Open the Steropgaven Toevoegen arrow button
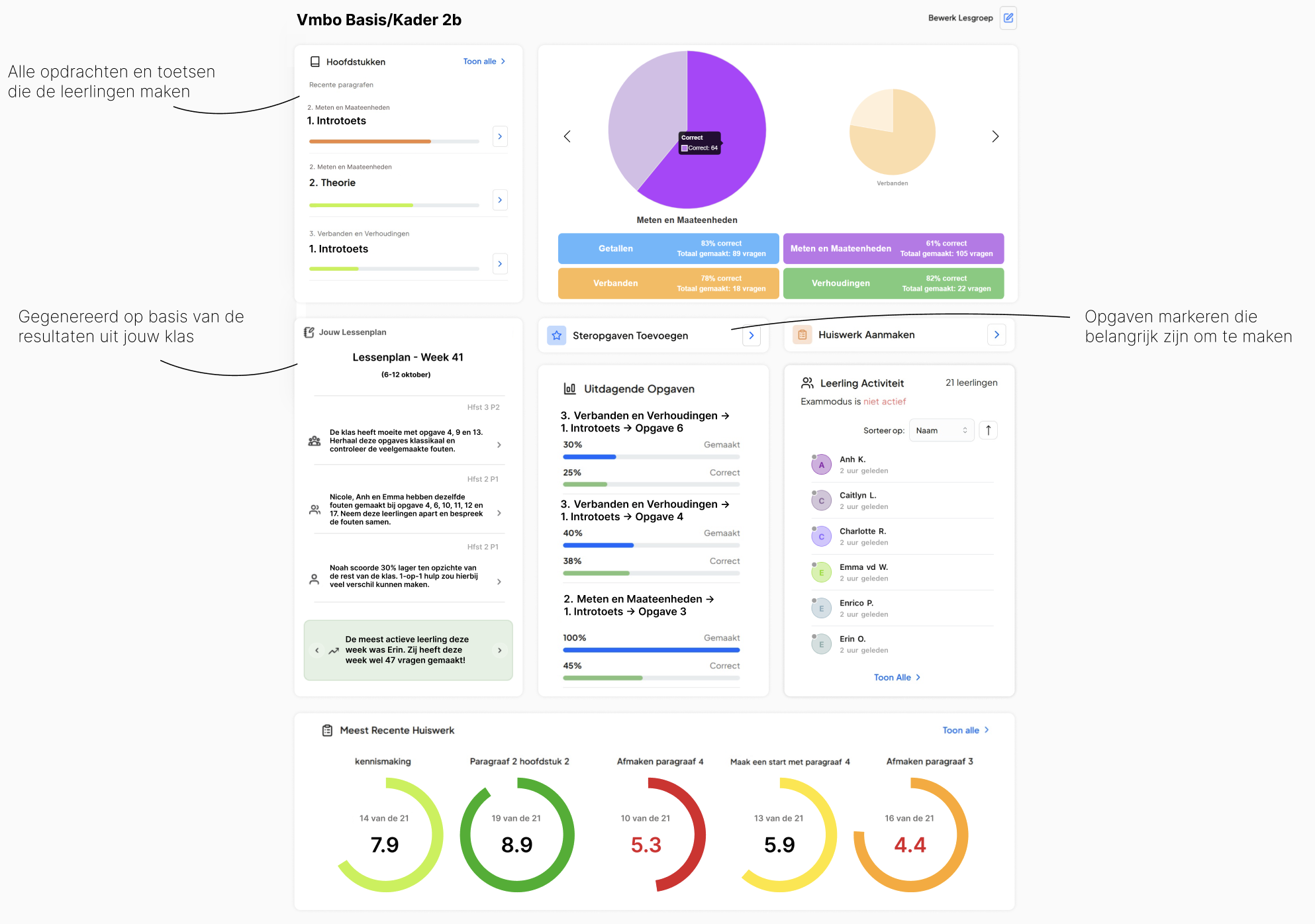 [751, 336]
